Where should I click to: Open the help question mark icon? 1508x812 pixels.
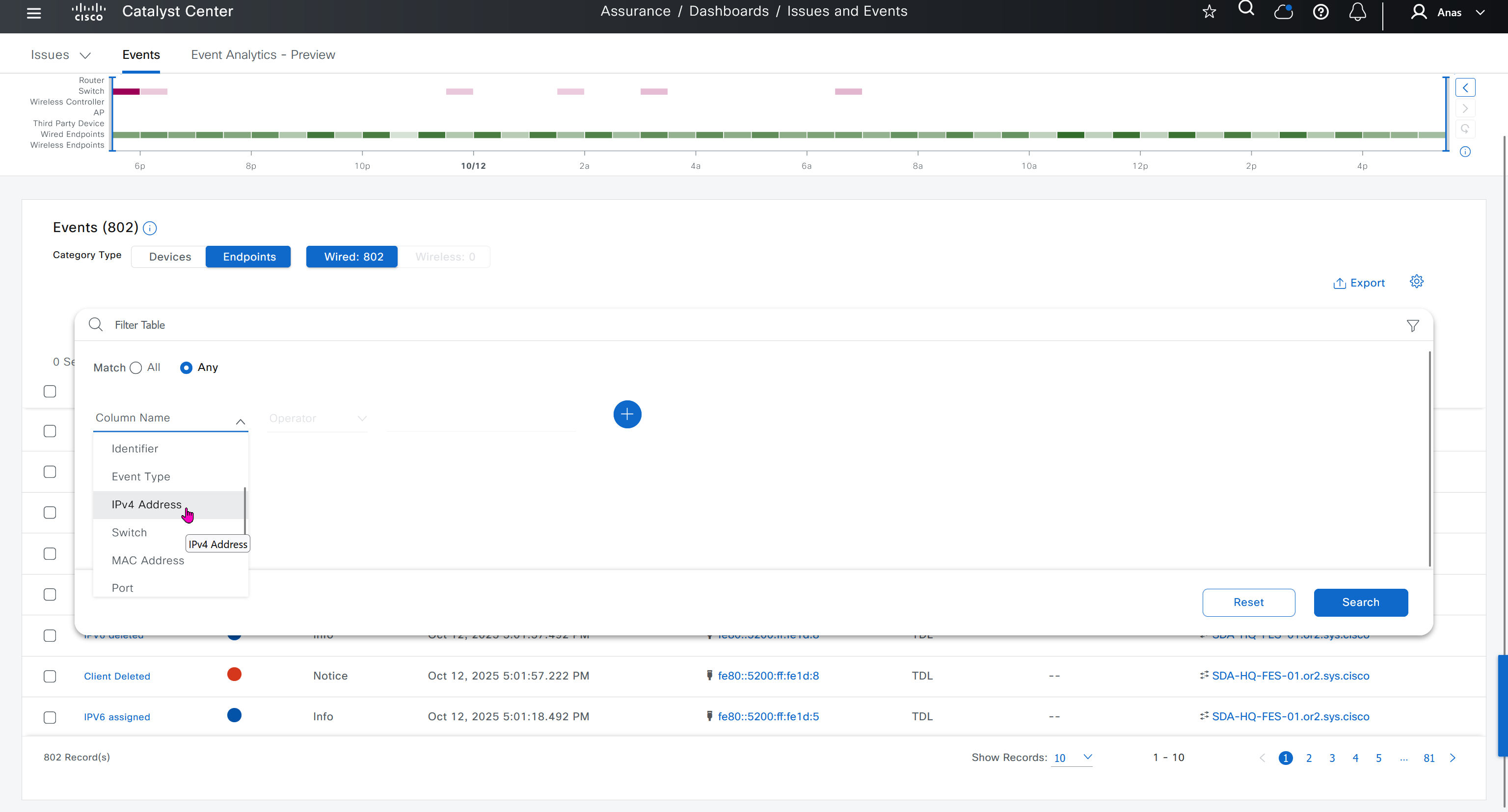coord(1320,12)
